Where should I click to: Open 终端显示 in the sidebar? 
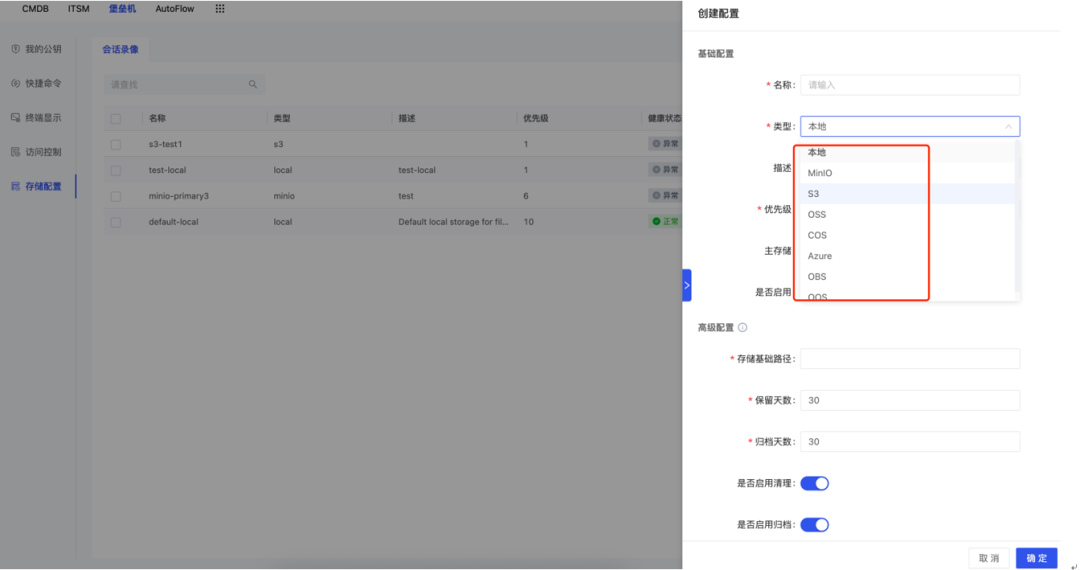pyautogui.click(x=43, y=118)
